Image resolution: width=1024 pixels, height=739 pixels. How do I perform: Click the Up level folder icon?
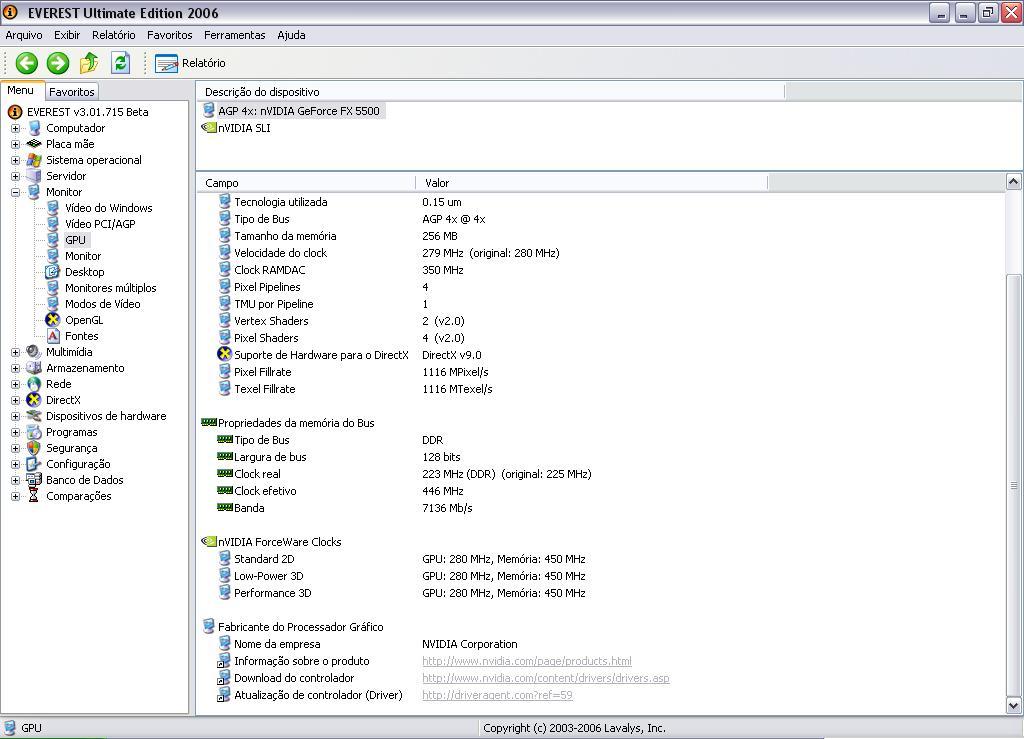pyautogui.click(x=89, y=63)
